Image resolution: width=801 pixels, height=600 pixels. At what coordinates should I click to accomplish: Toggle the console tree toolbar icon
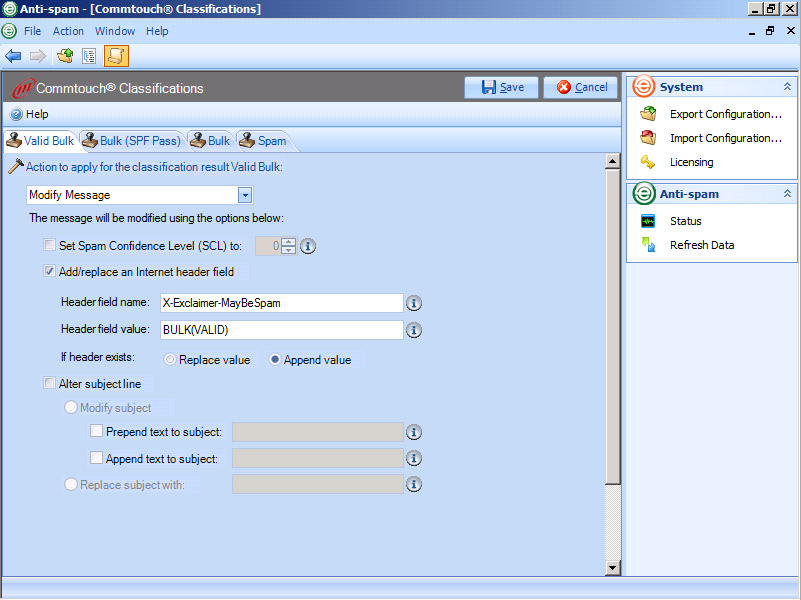click(x=89, y=56)
